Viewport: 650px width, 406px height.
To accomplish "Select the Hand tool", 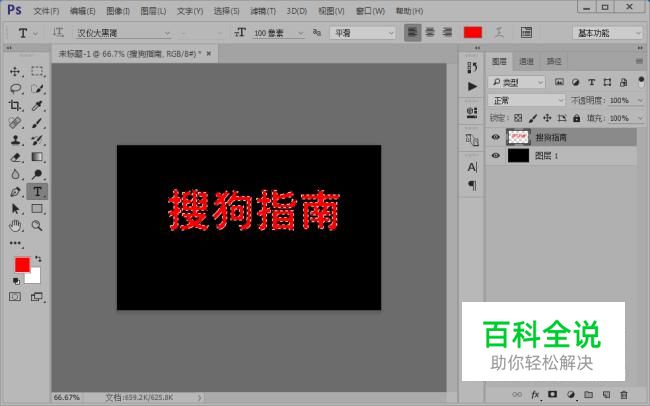I will (15, 226).
